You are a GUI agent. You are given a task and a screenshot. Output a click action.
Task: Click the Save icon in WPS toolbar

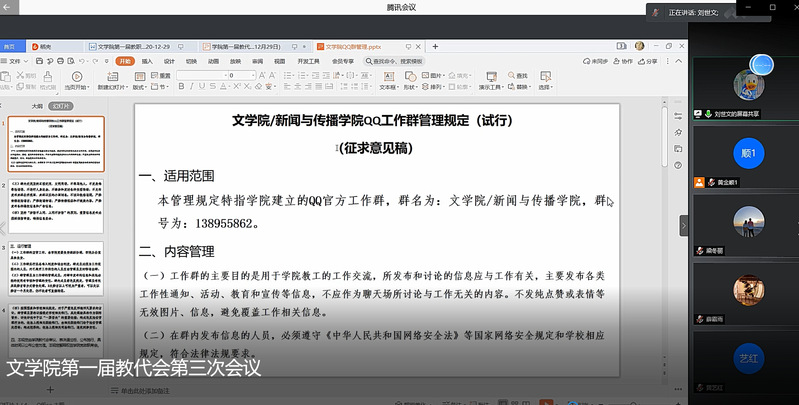point(39,61)
